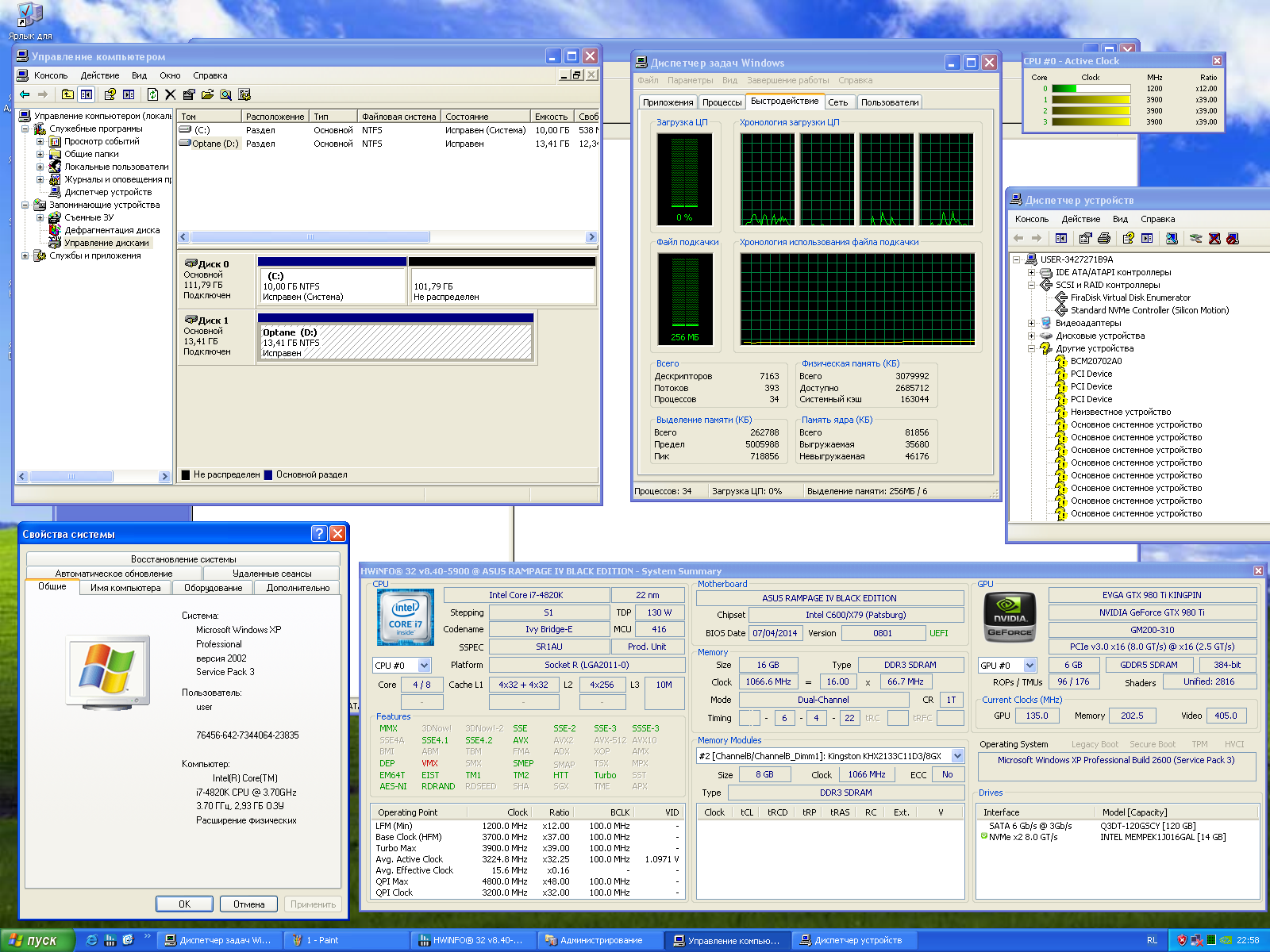Open the CPU #0 dropdown in HWiNFO

point(424,666)
